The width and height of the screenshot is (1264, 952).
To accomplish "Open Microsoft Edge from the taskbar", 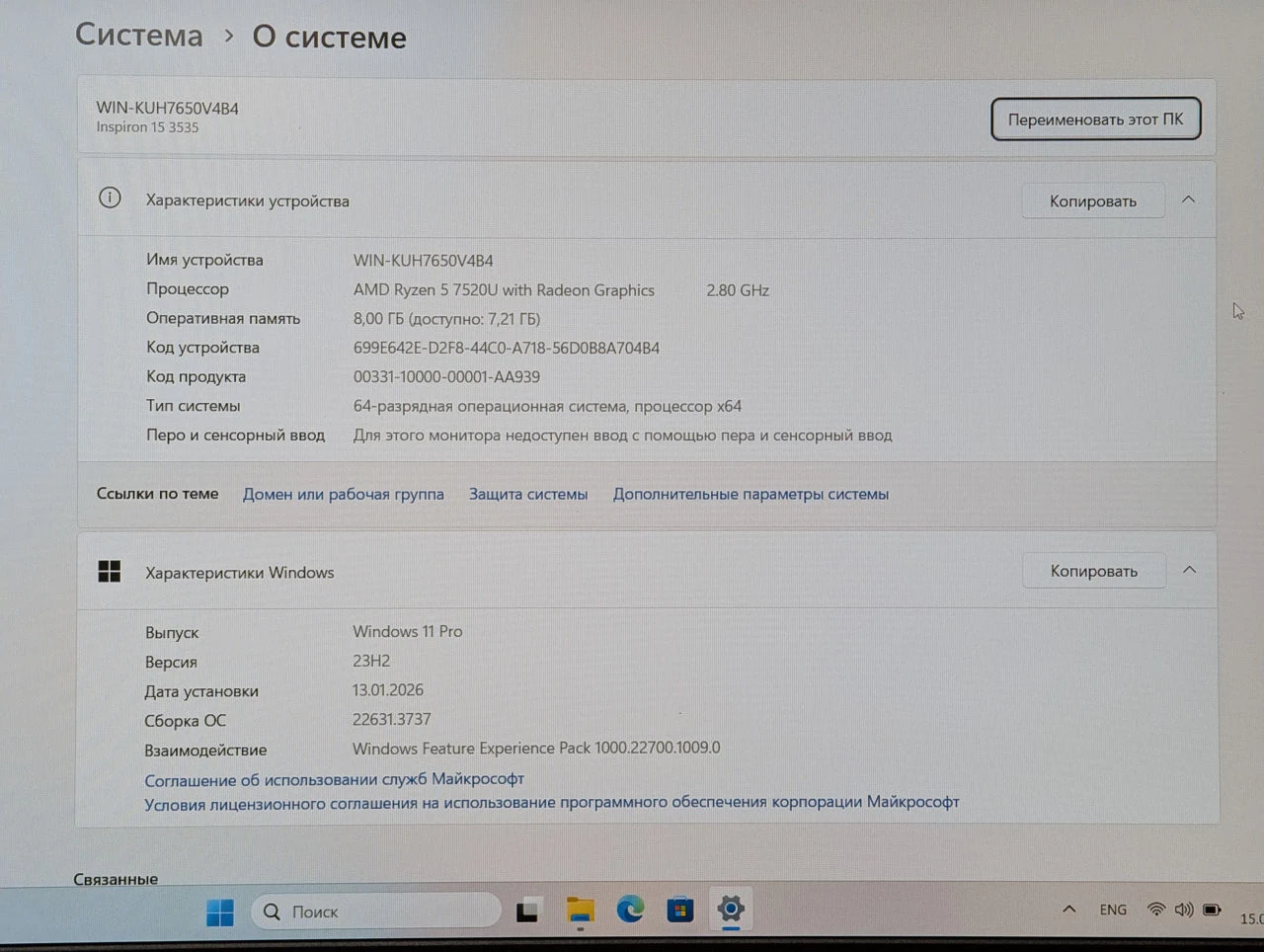I will point(630,910).
